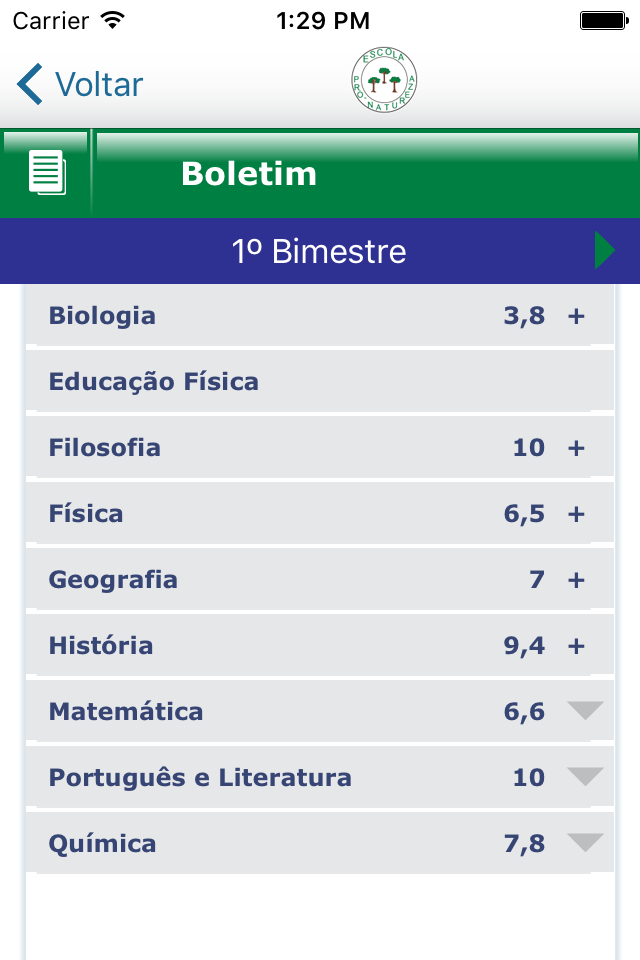The width and height of the screenshot is (640, 960).
Task: Open the Boletim document icon
Action: tap(47, 173)
